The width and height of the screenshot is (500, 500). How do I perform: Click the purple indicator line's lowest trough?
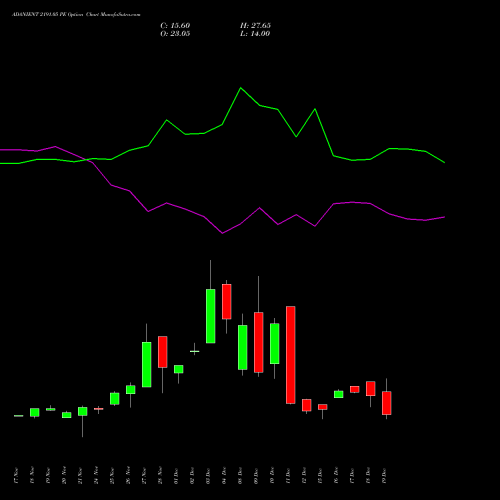(223, 233)
